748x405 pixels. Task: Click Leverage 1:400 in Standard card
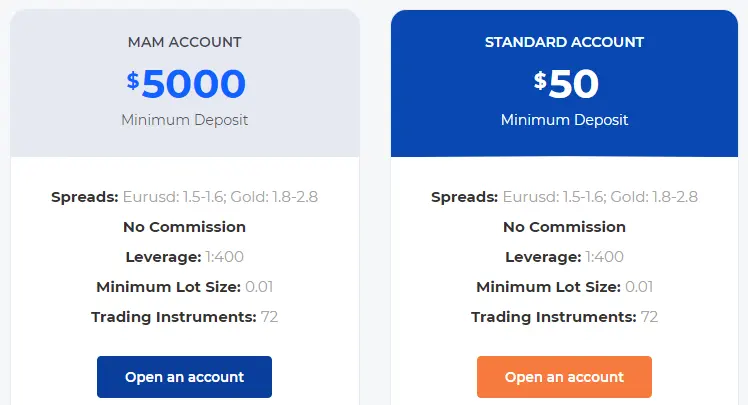[564, 257]
